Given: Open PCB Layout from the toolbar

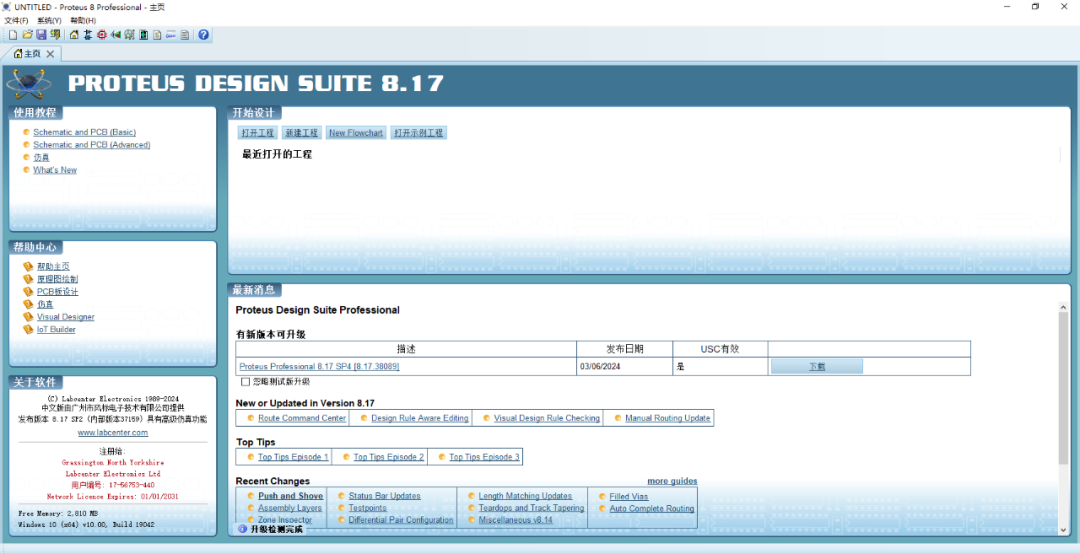Looking at the screenshot, I should 102,35.
